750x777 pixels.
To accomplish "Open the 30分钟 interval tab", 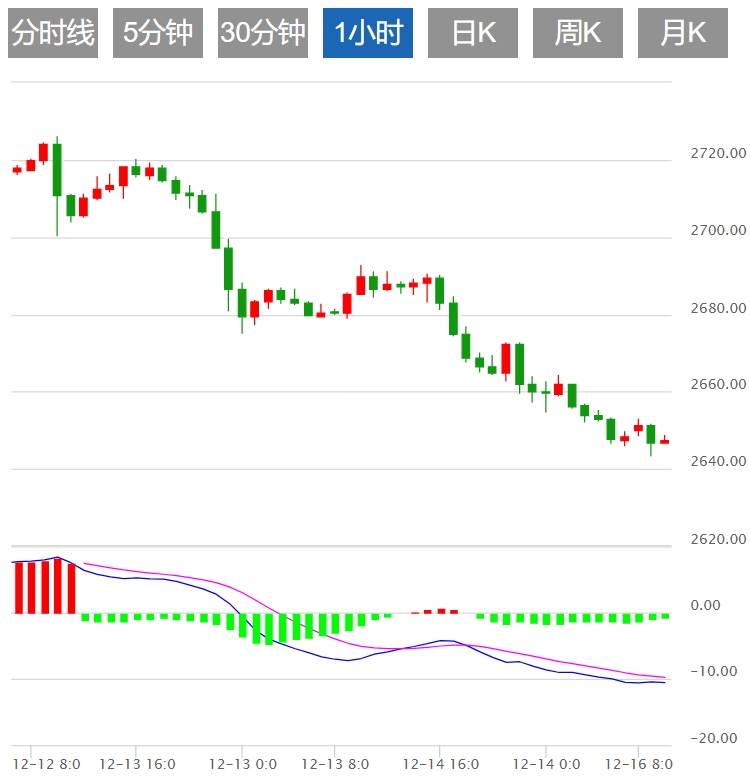I will [x=263, y=33].
